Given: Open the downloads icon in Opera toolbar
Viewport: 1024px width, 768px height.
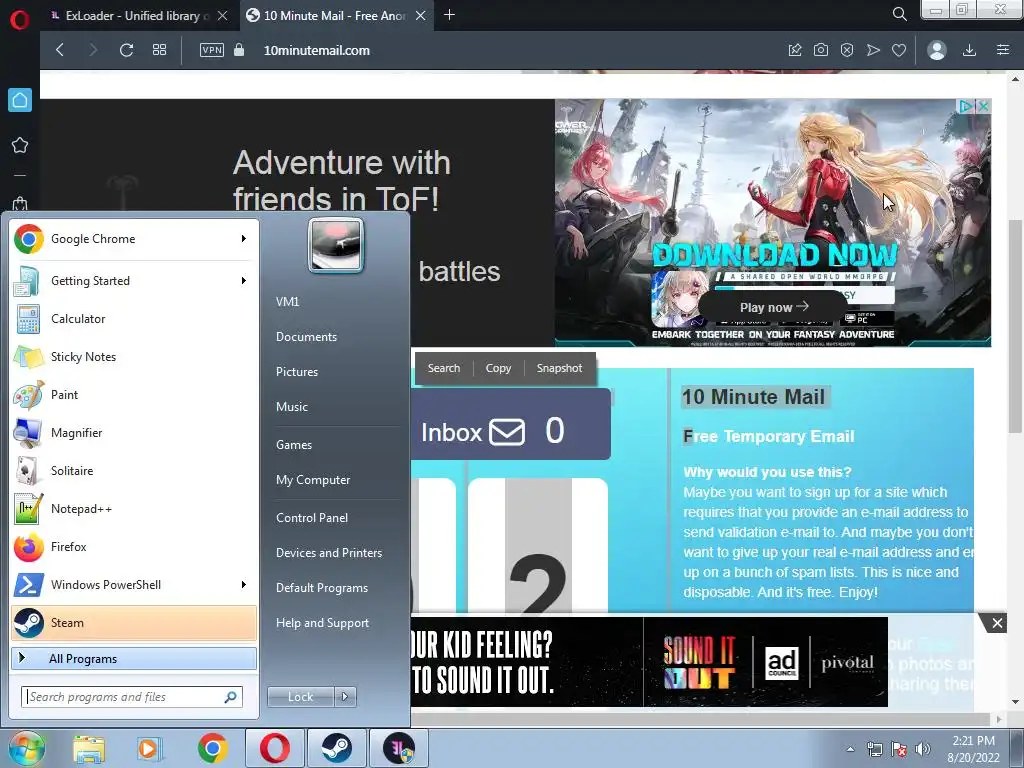Looking at the screenshot, I should pos(970,50).
